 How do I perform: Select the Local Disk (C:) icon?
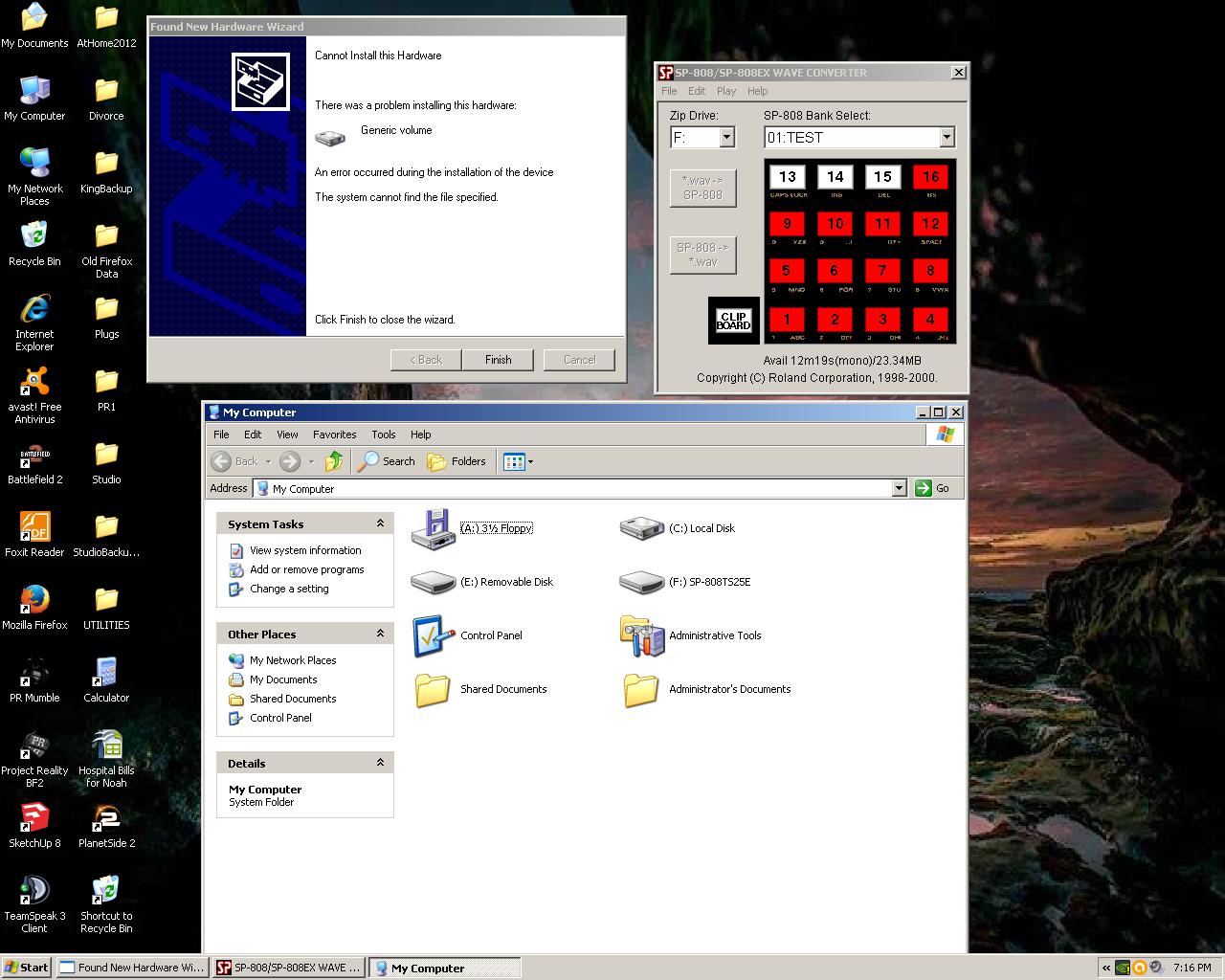click(641, 528)
